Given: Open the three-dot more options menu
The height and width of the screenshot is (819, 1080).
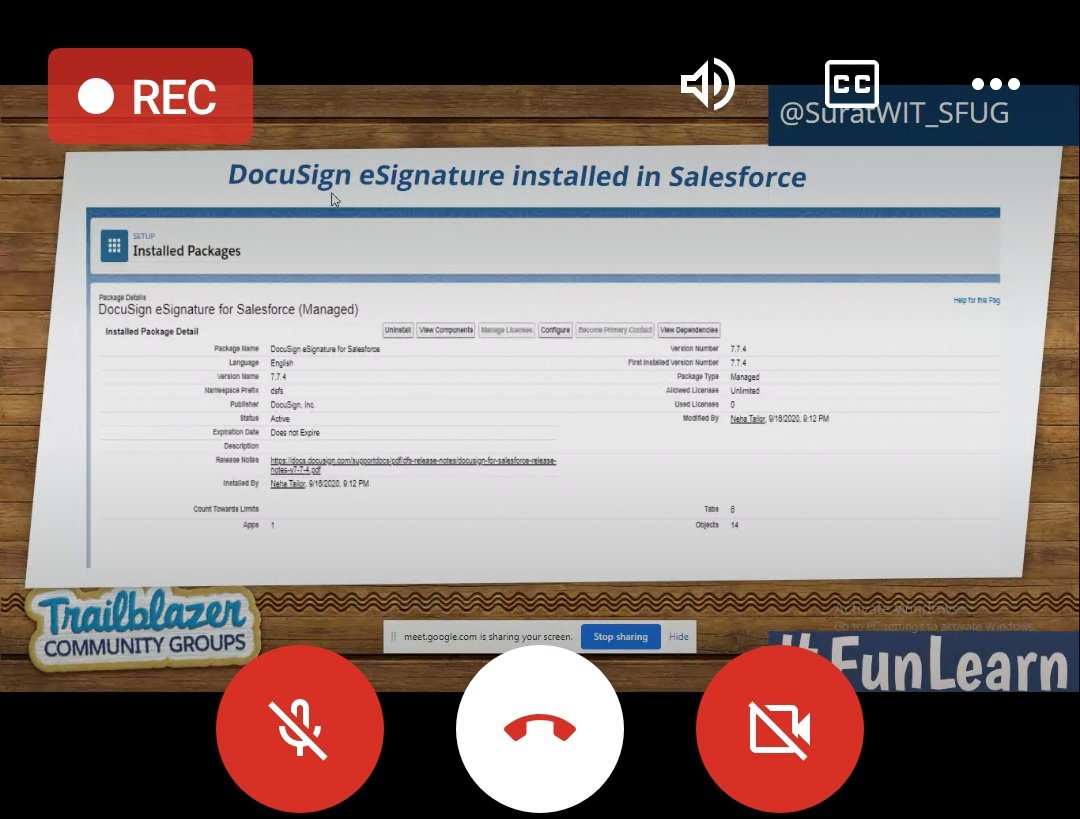Looking at the screenshot, I should point(995,84).
